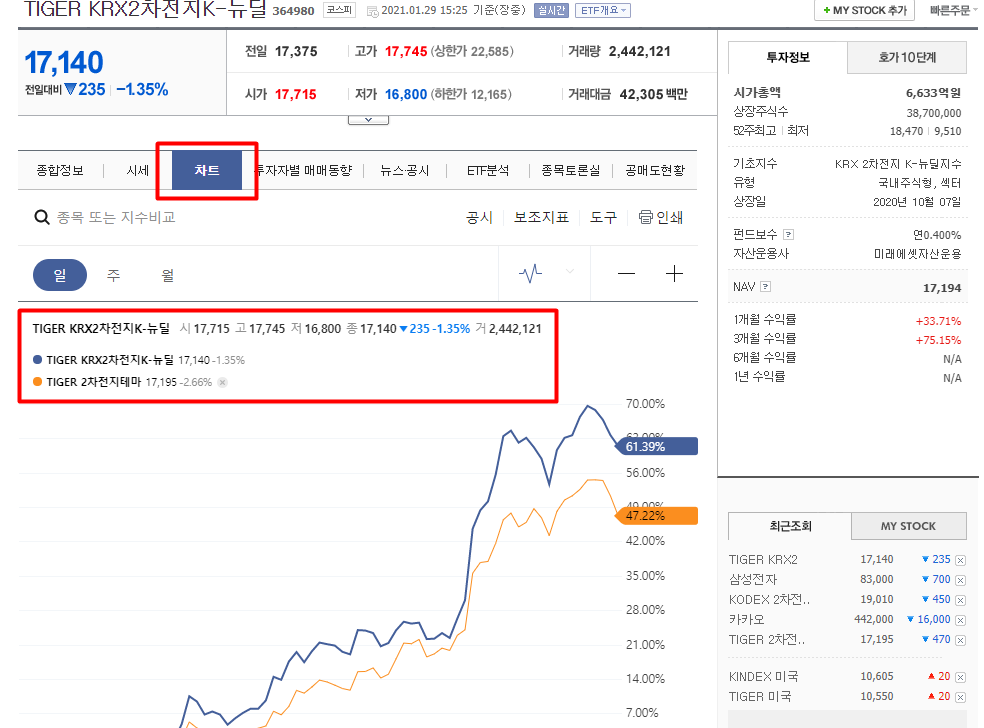Open the 시세 tab
Viewport: 984px width, 728px height.
coord(137,171)
